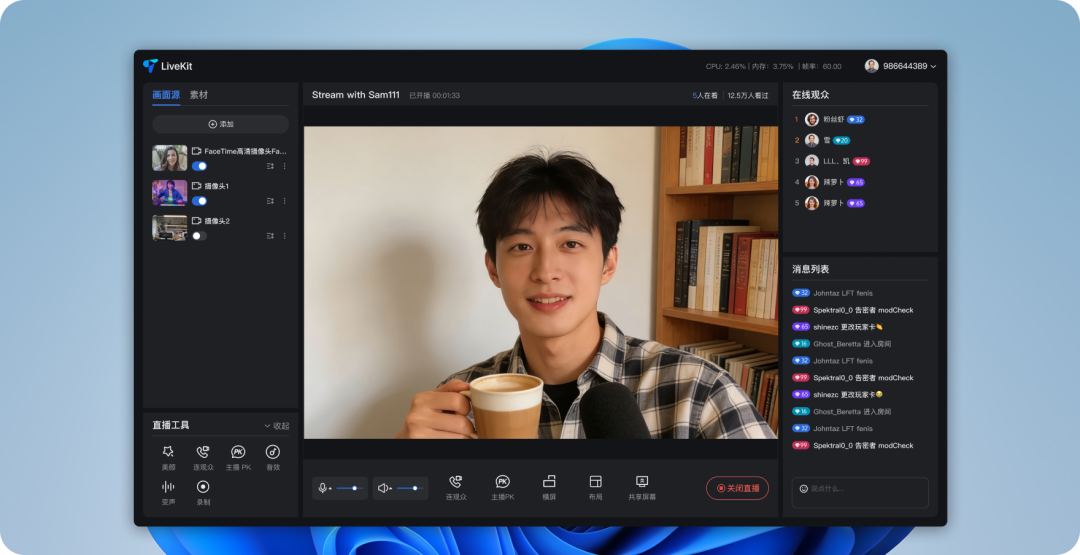Image resolution: width=1080 pixels, height=555 pixels.
Task: Switch to the 画面源 tab
Action: point(166,95)
